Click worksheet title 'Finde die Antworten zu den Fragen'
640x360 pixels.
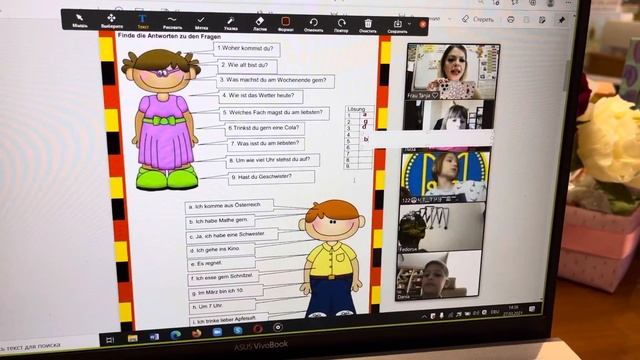pos(169,36)
